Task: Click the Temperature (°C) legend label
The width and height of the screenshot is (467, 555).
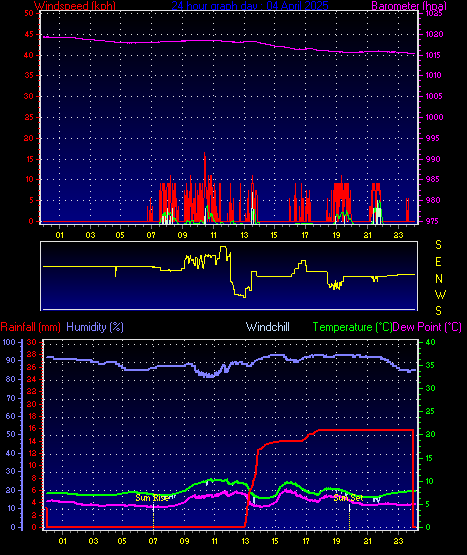Action: (x=353, y=327)
